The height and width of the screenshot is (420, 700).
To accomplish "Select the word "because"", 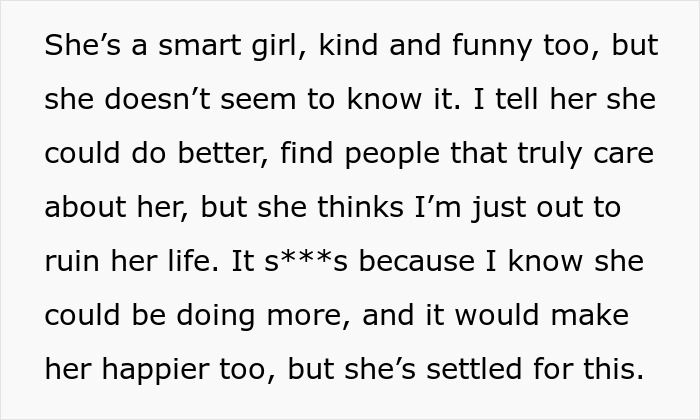I will click(x=417, y=262).
